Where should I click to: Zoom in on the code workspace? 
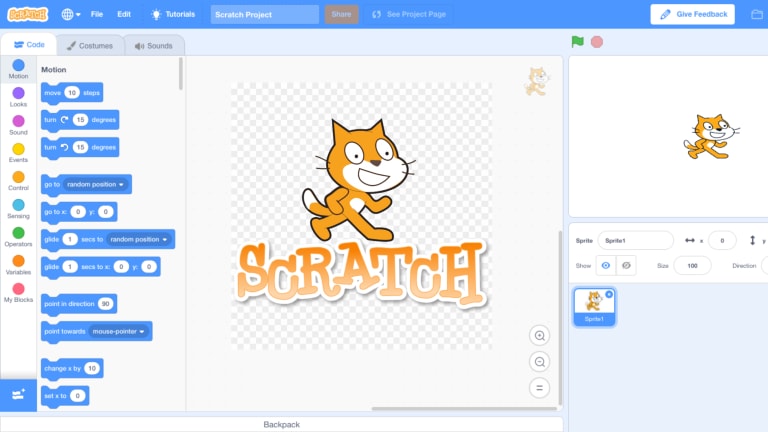tap(539, 336)
